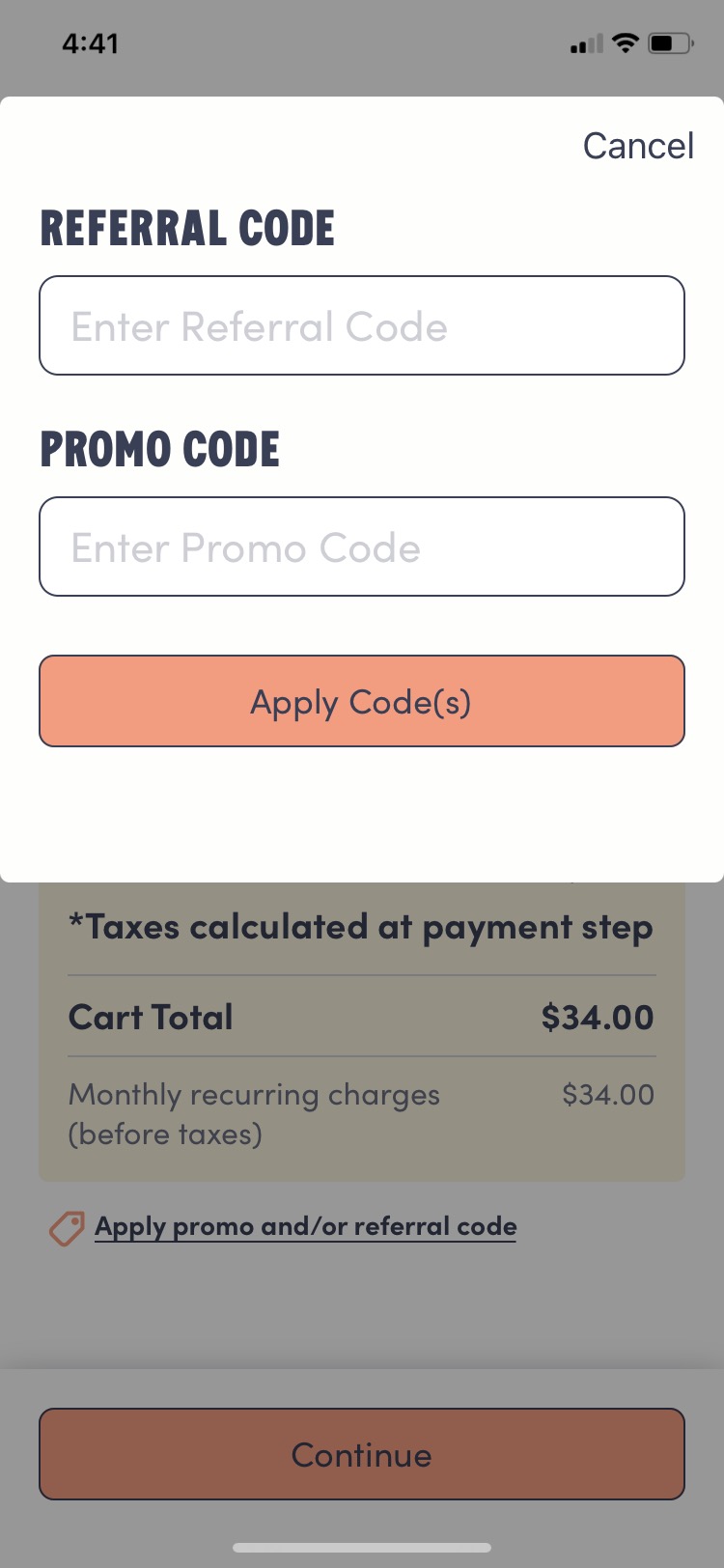Tap the PROMO CODE heading

coord(159,450)
